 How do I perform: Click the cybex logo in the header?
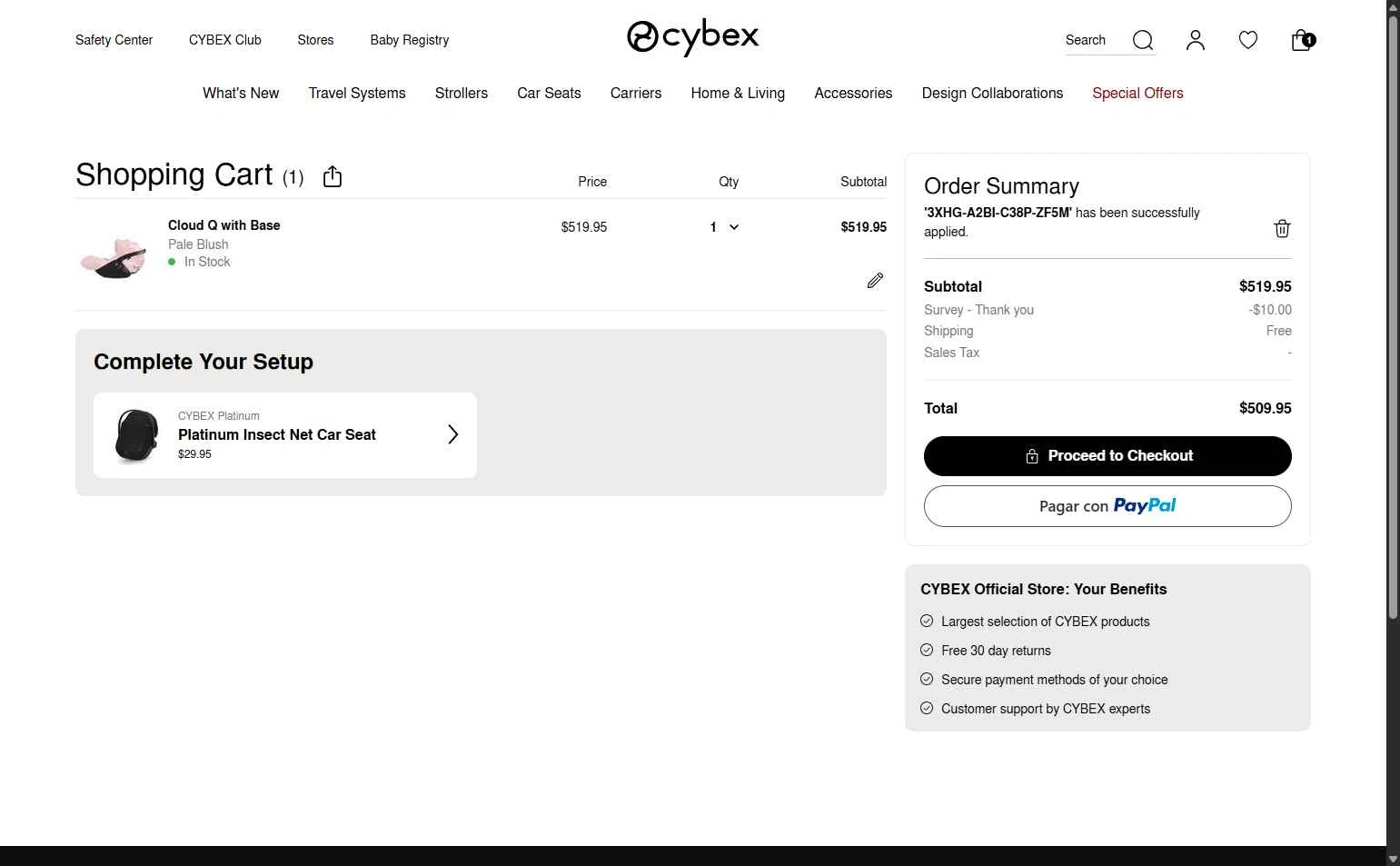click(692, 37)
